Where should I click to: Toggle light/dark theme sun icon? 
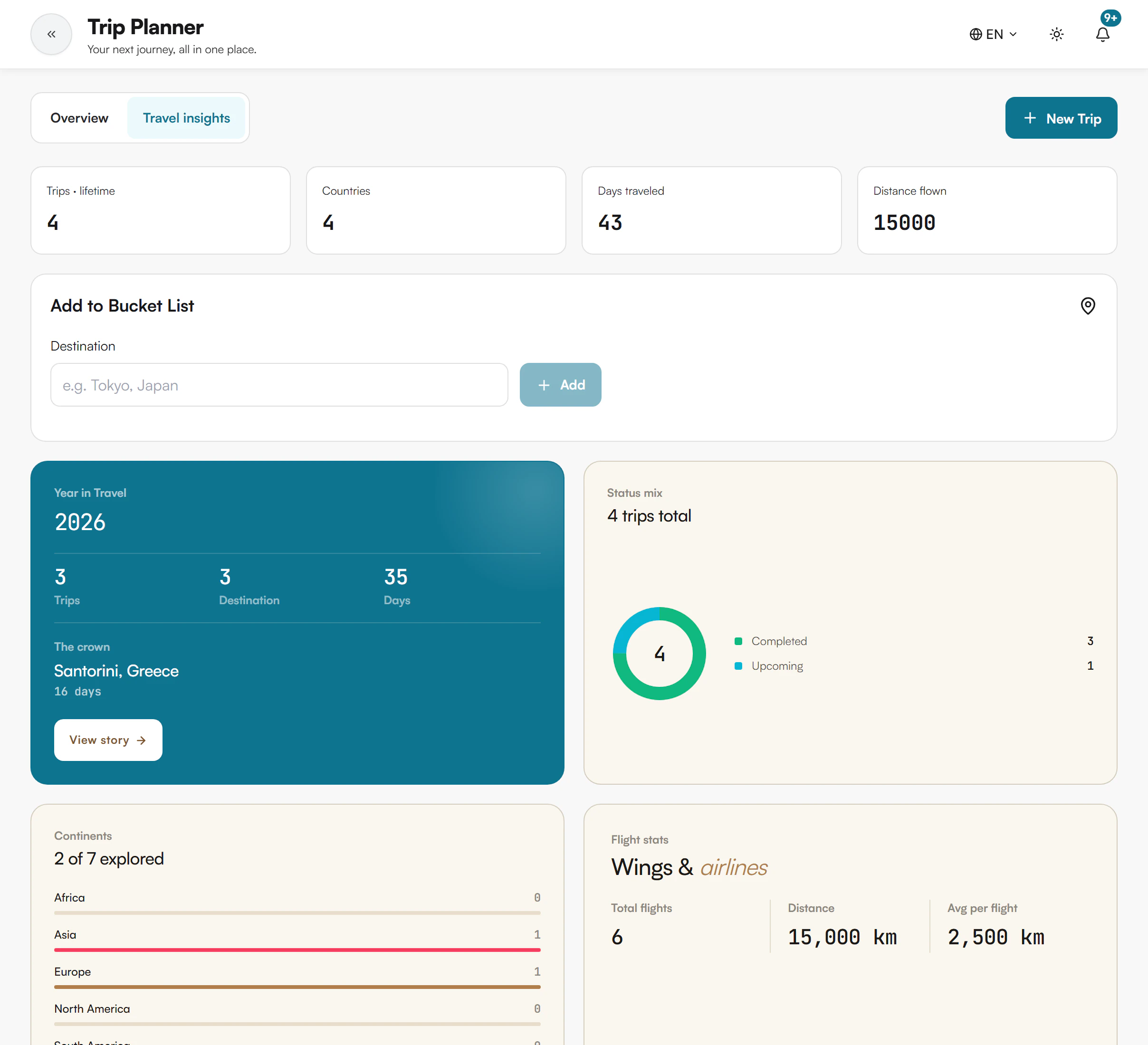[x=1056, y=34]
